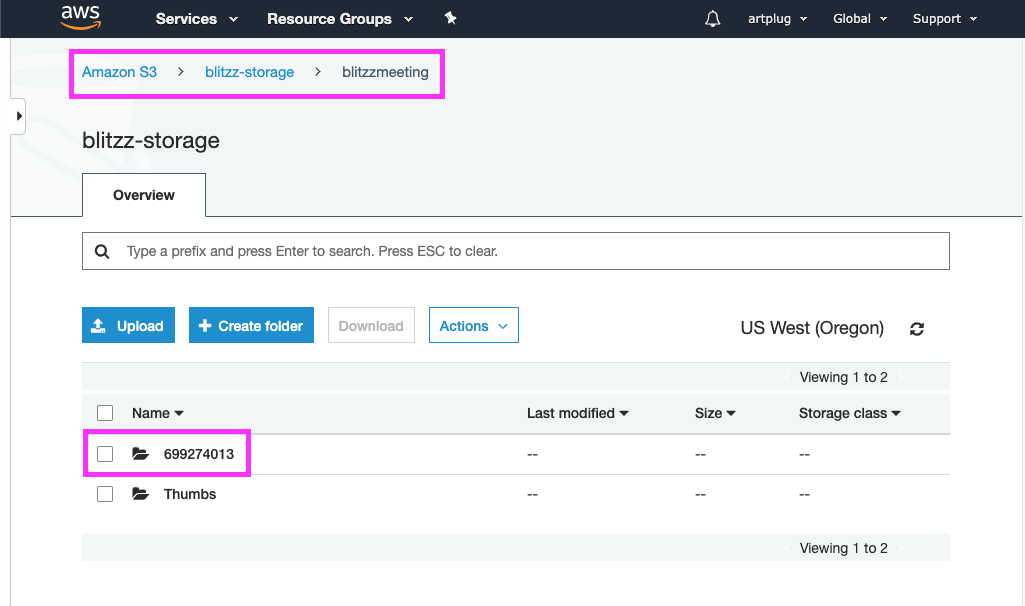Open the artplug account menu
This screenshot has height=606, width=1025.
(x=777, y=19)
